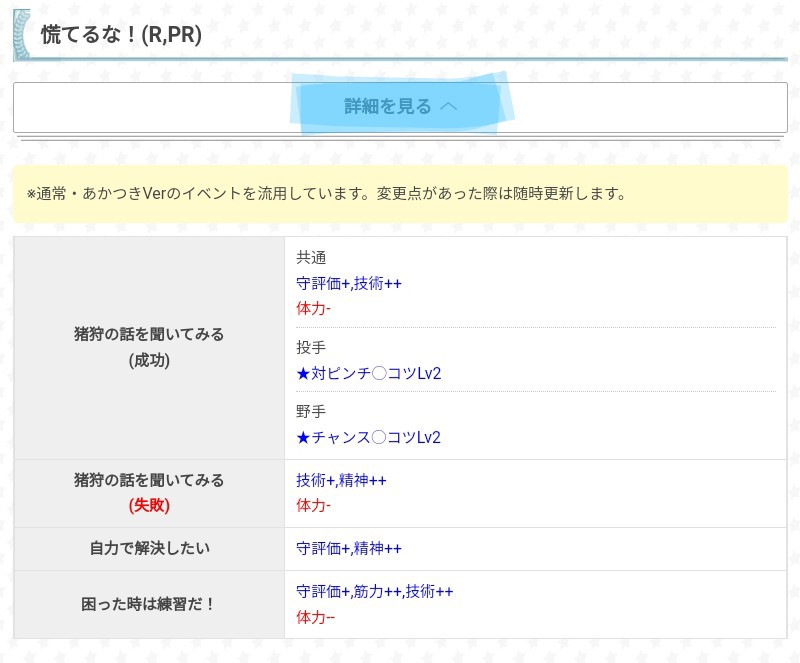Click the 共通 section label
The width and height of the screenshot is (800, 663).
(x=311, y=257)
